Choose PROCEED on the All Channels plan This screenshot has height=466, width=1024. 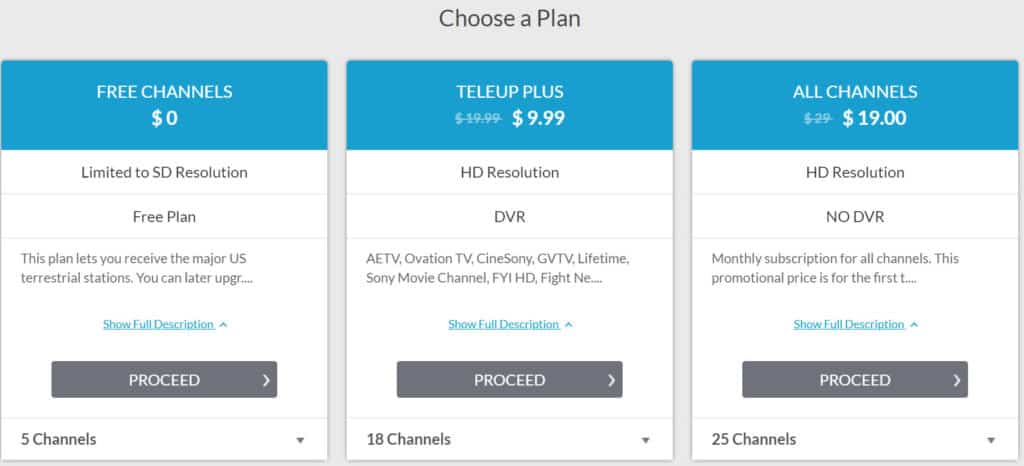tap(854, 380)
